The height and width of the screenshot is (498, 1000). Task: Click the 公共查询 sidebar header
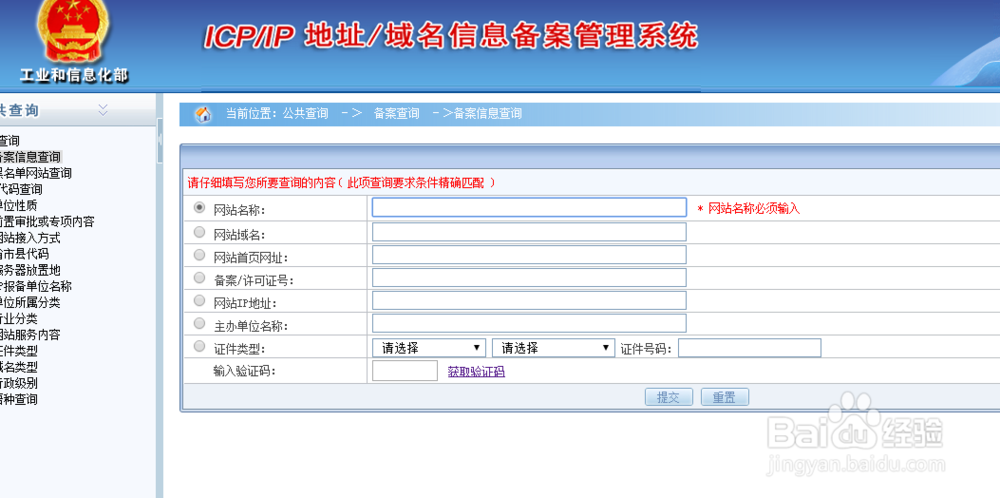click(x=19, y=110)
